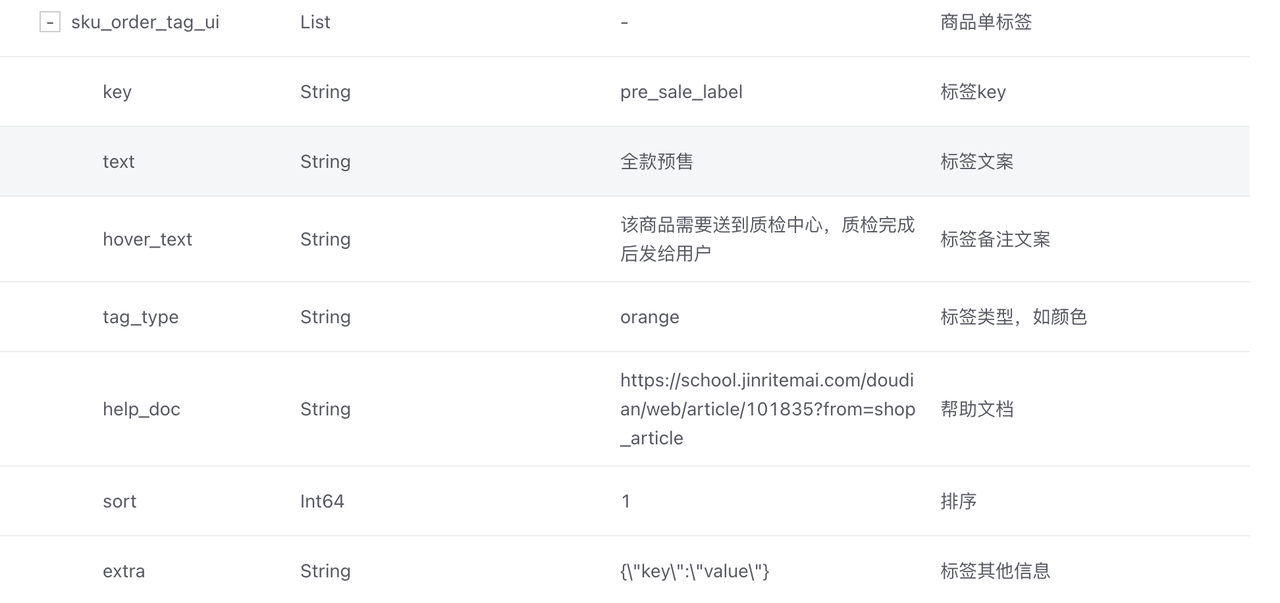This screenshot has width=1280, height=603.
Task: Click the pre_sale_label example value
Action: 681,92
